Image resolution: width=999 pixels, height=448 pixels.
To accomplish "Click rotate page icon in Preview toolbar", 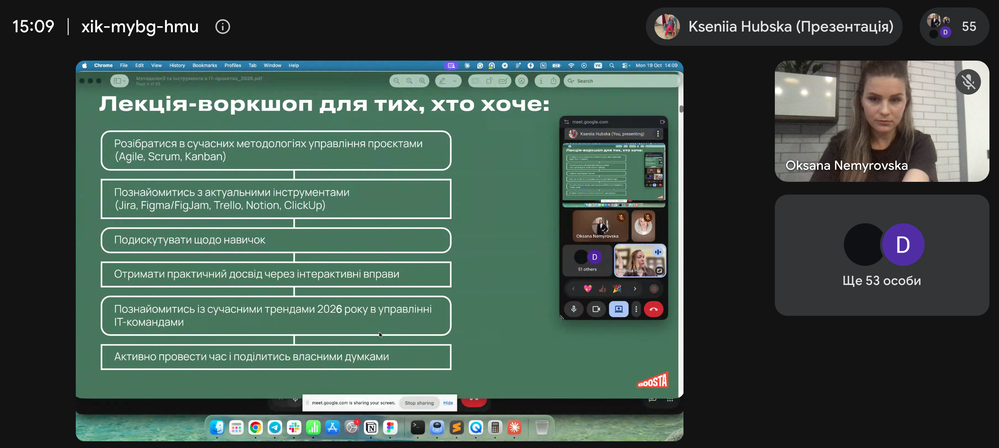I will tap(489, 81).
